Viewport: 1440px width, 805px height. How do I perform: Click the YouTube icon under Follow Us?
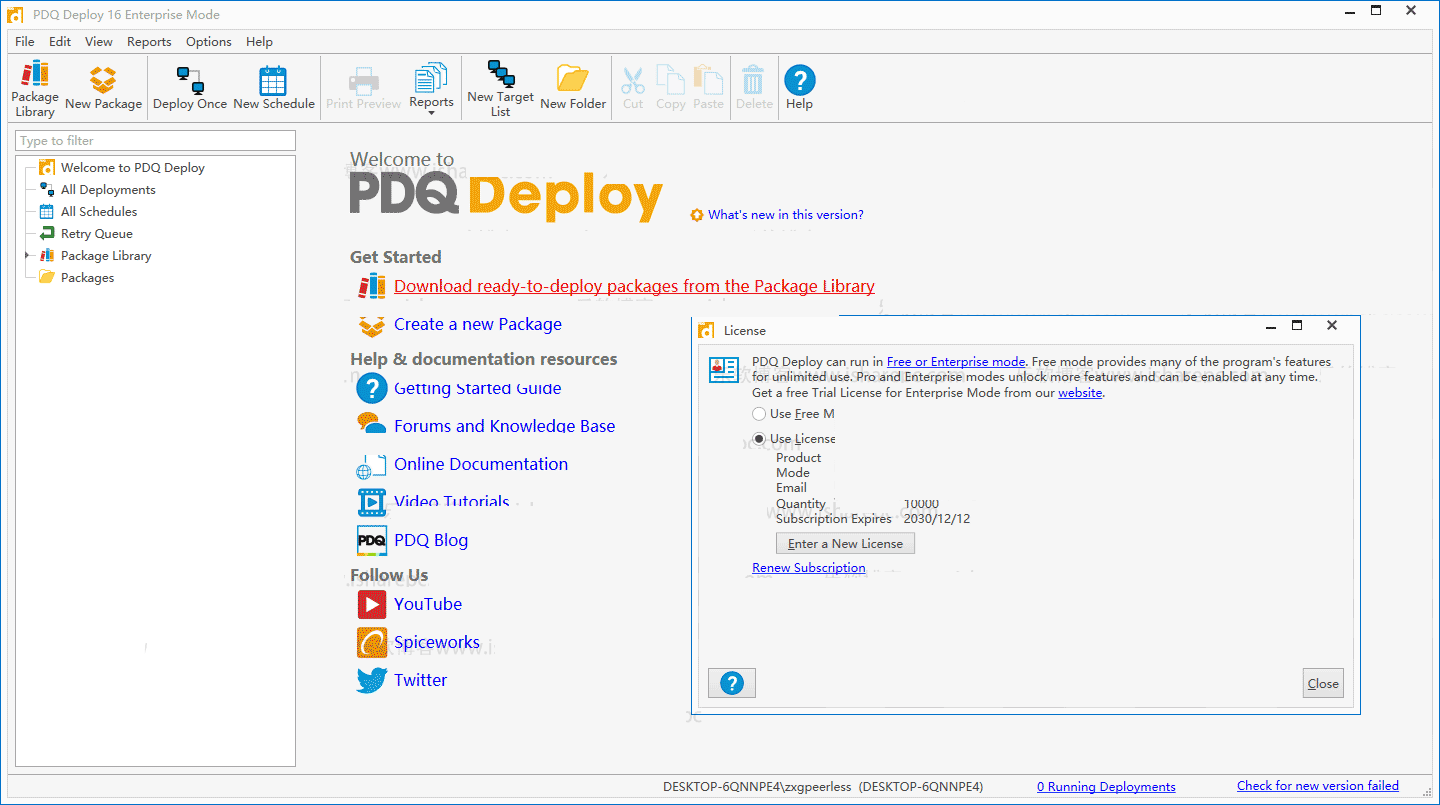(x=371, y=604)
